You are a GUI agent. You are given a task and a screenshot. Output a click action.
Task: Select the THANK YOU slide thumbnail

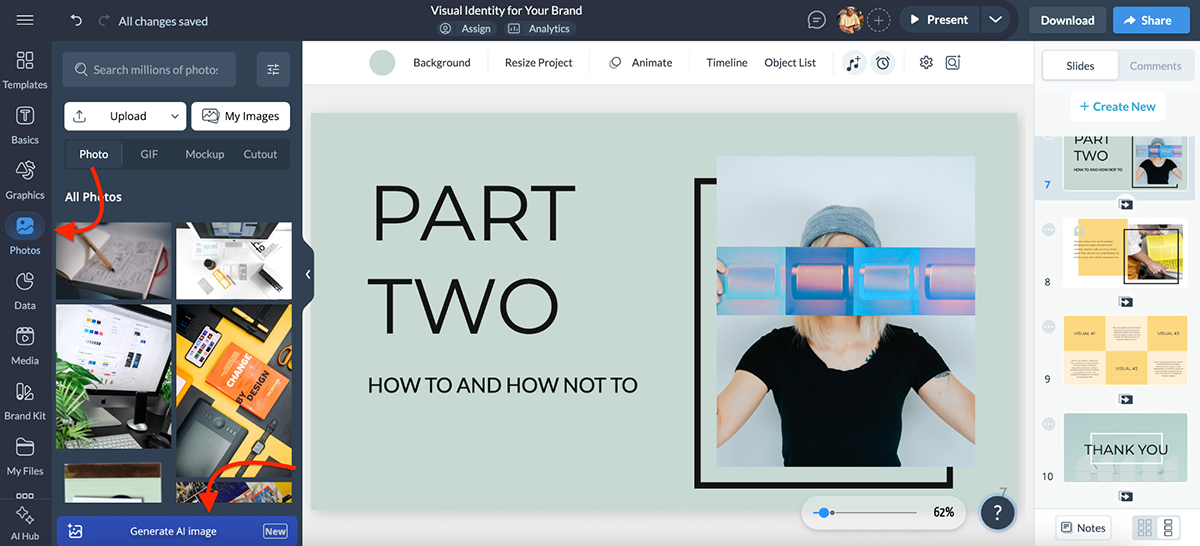pyautogui.click(x=1125, y=448)
